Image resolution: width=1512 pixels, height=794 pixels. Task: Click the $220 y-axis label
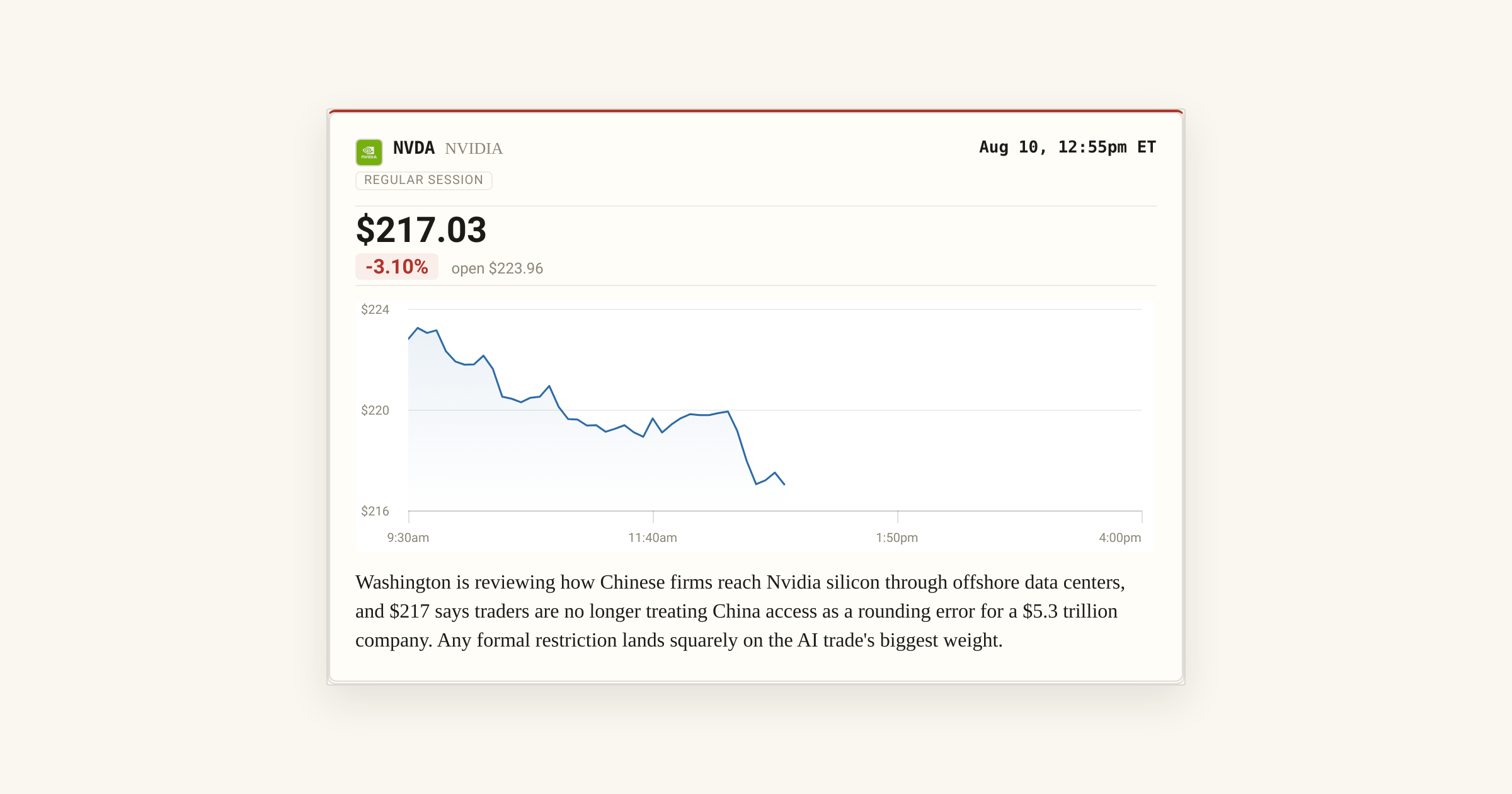[x=375, y=410]
